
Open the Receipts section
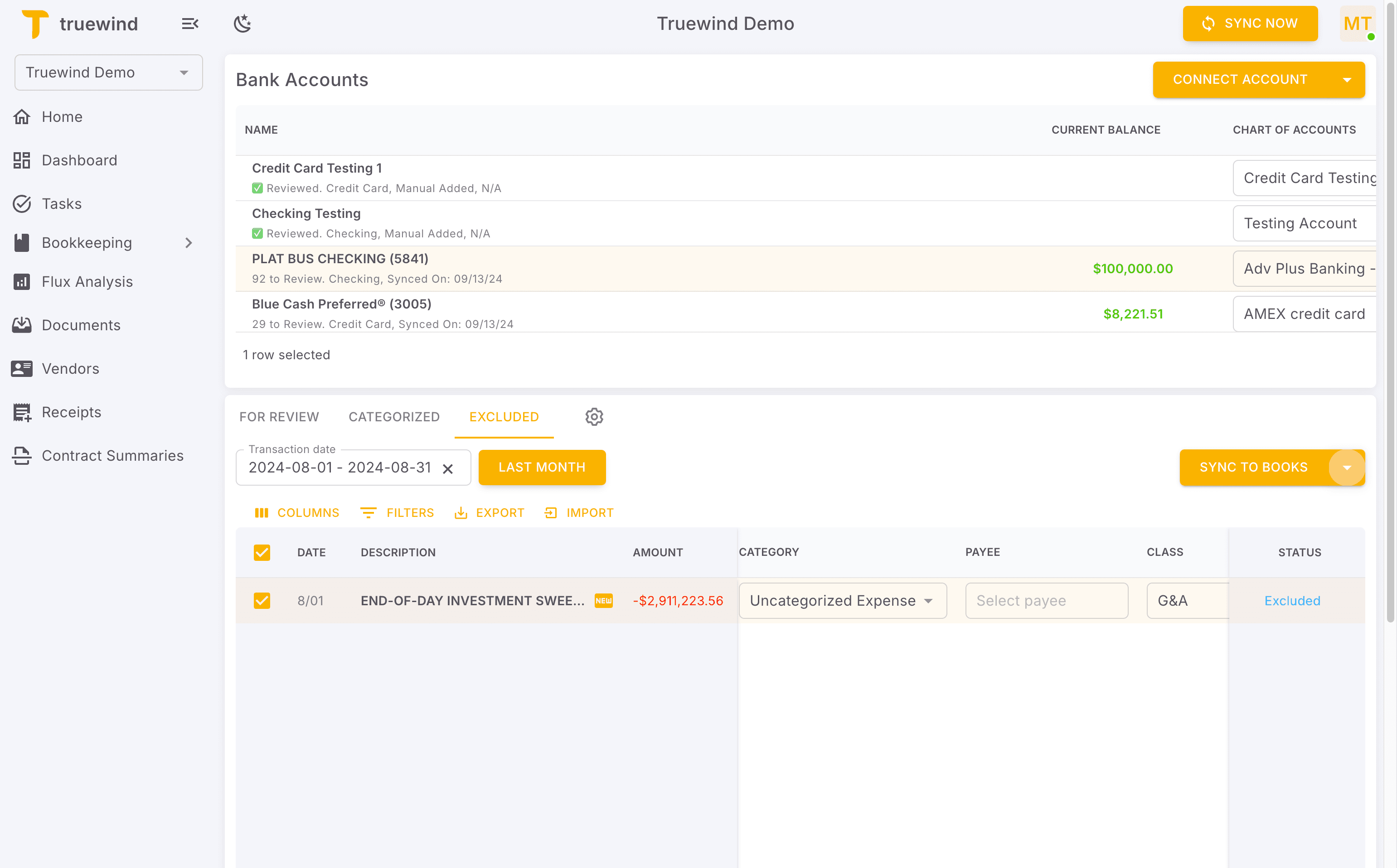71,412
